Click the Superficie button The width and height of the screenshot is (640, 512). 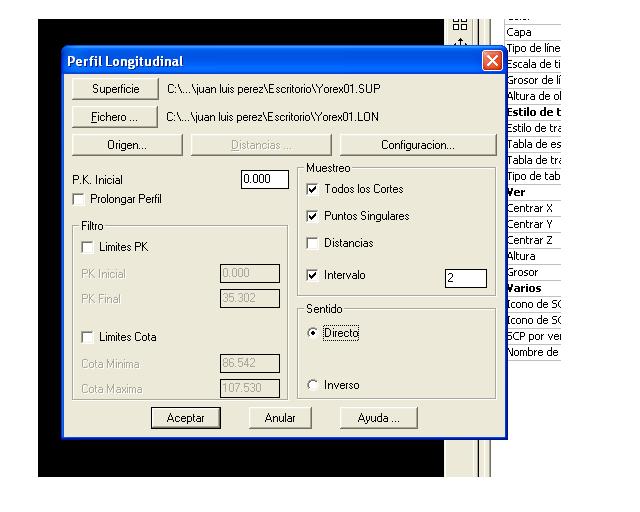click(115, 89)
